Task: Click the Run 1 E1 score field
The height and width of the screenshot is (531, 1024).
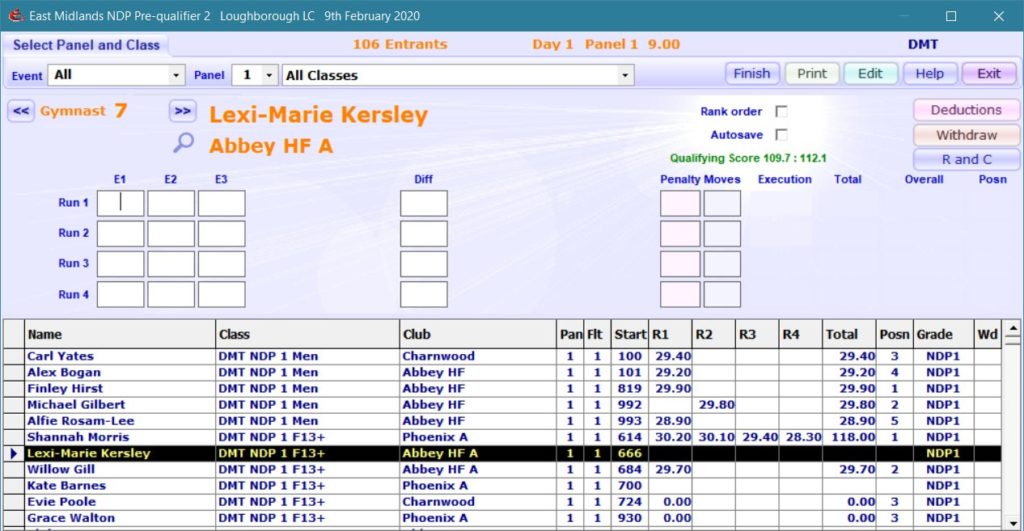Action: (x=120, y=203)
